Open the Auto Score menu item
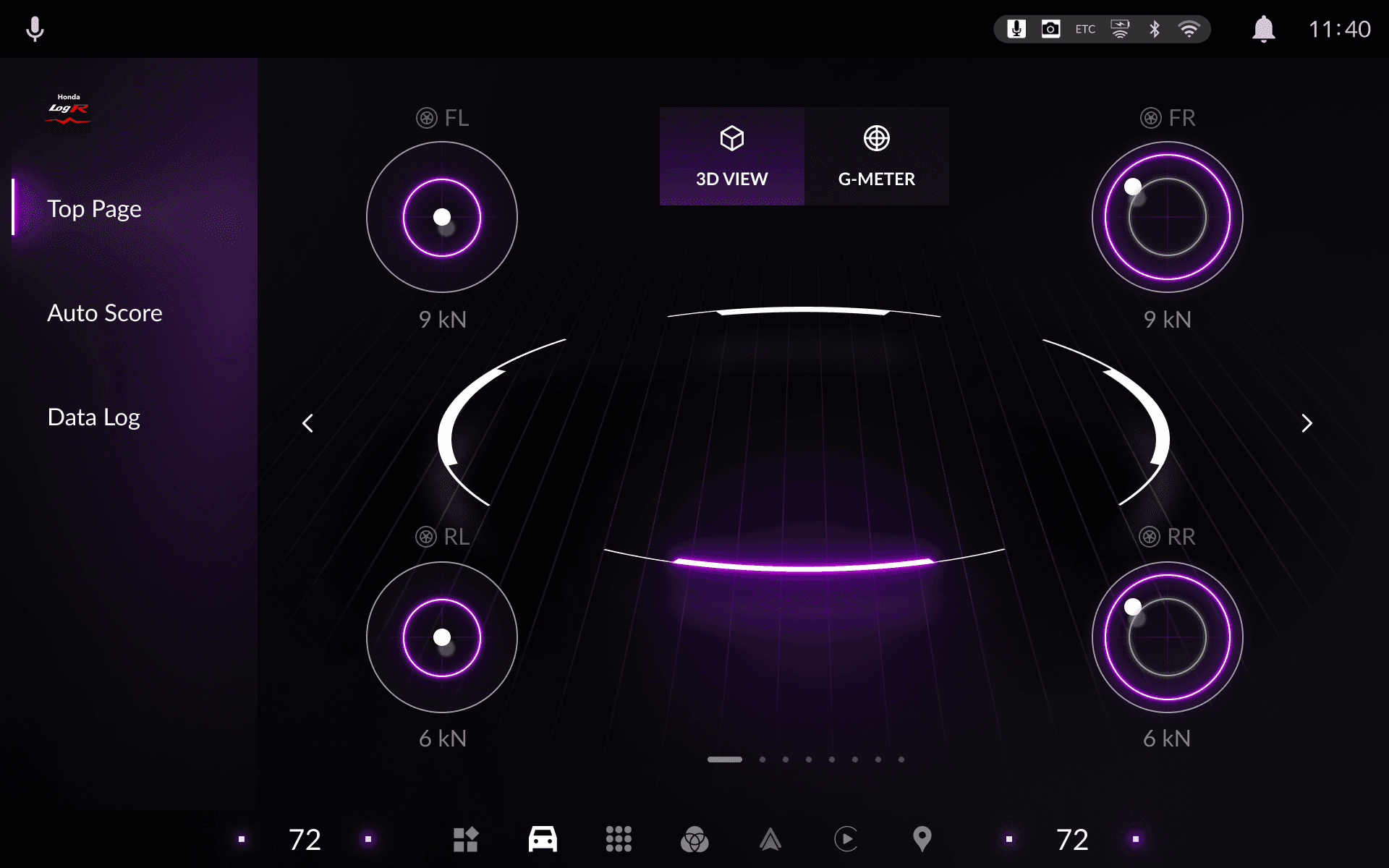Screen dimensions: 1389x868 point(105,313)
